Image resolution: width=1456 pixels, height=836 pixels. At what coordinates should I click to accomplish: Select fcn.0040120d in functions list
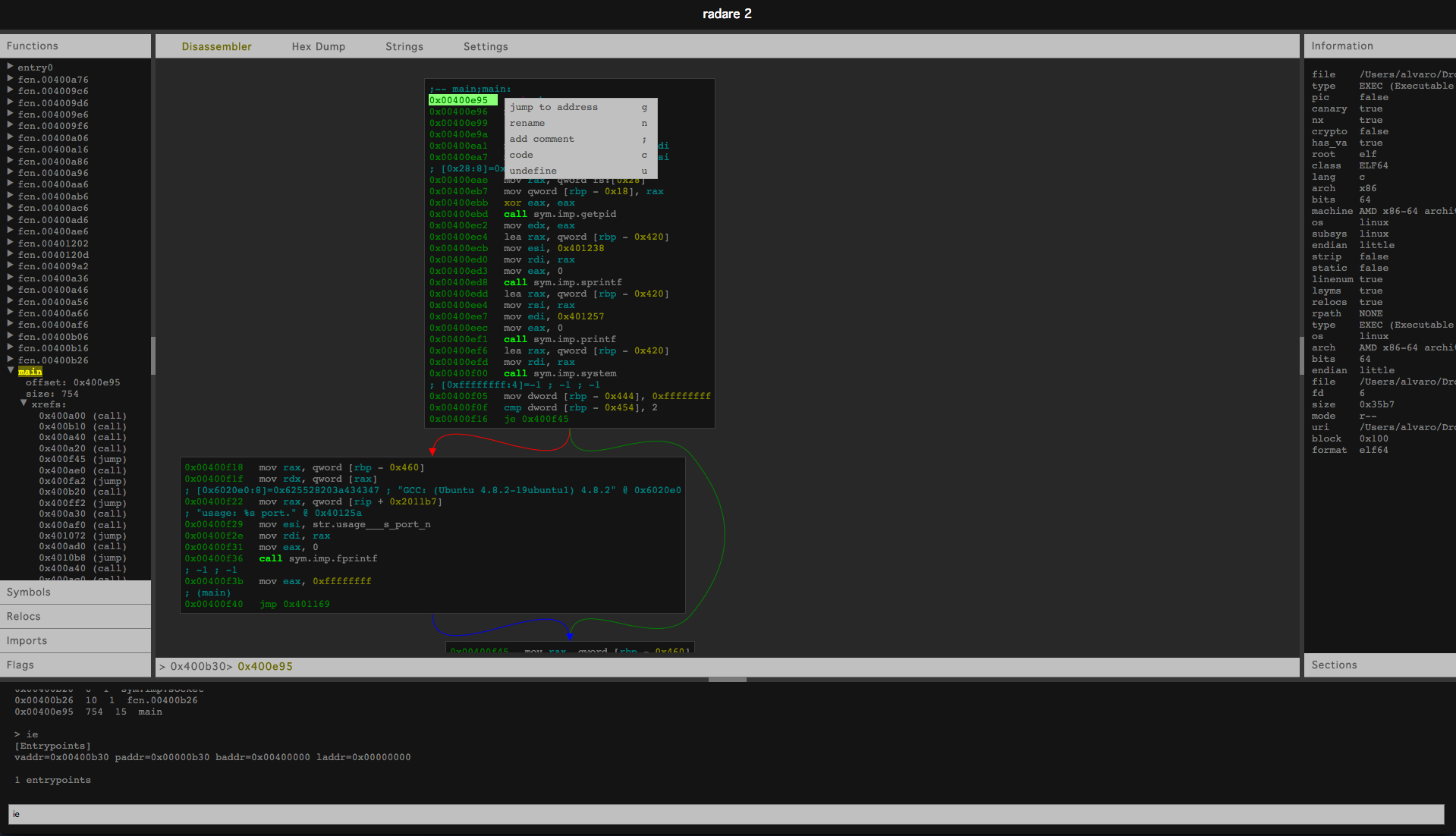53,255
